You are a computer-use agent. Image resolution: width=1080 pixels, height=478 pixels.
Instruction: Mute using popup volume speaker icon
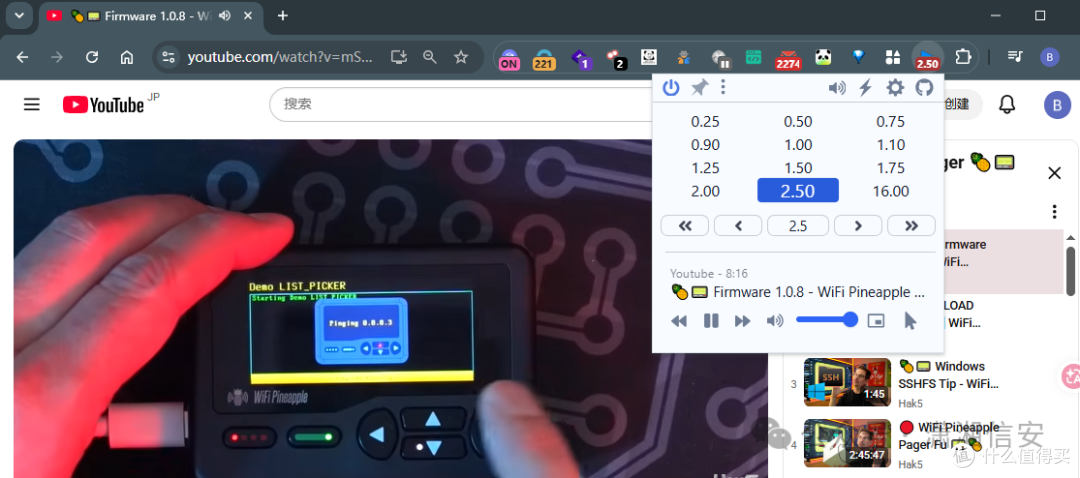[775, 321]
